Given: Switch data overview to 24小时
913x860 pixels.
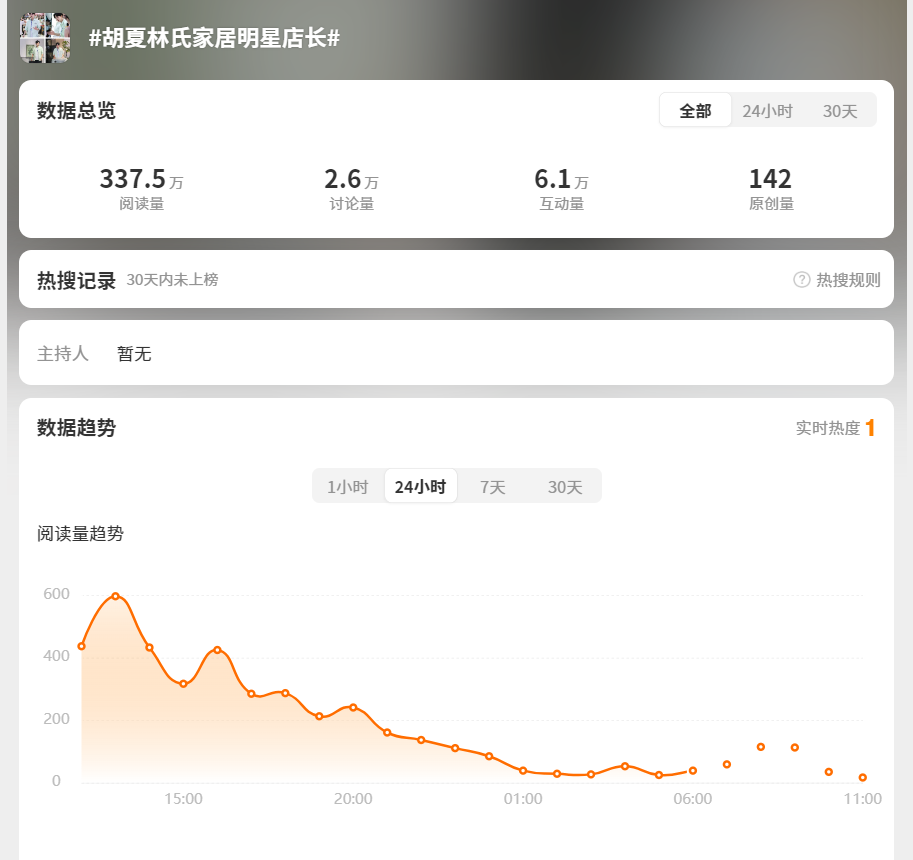Looking at the screenshot, I should tap(767, 111).
